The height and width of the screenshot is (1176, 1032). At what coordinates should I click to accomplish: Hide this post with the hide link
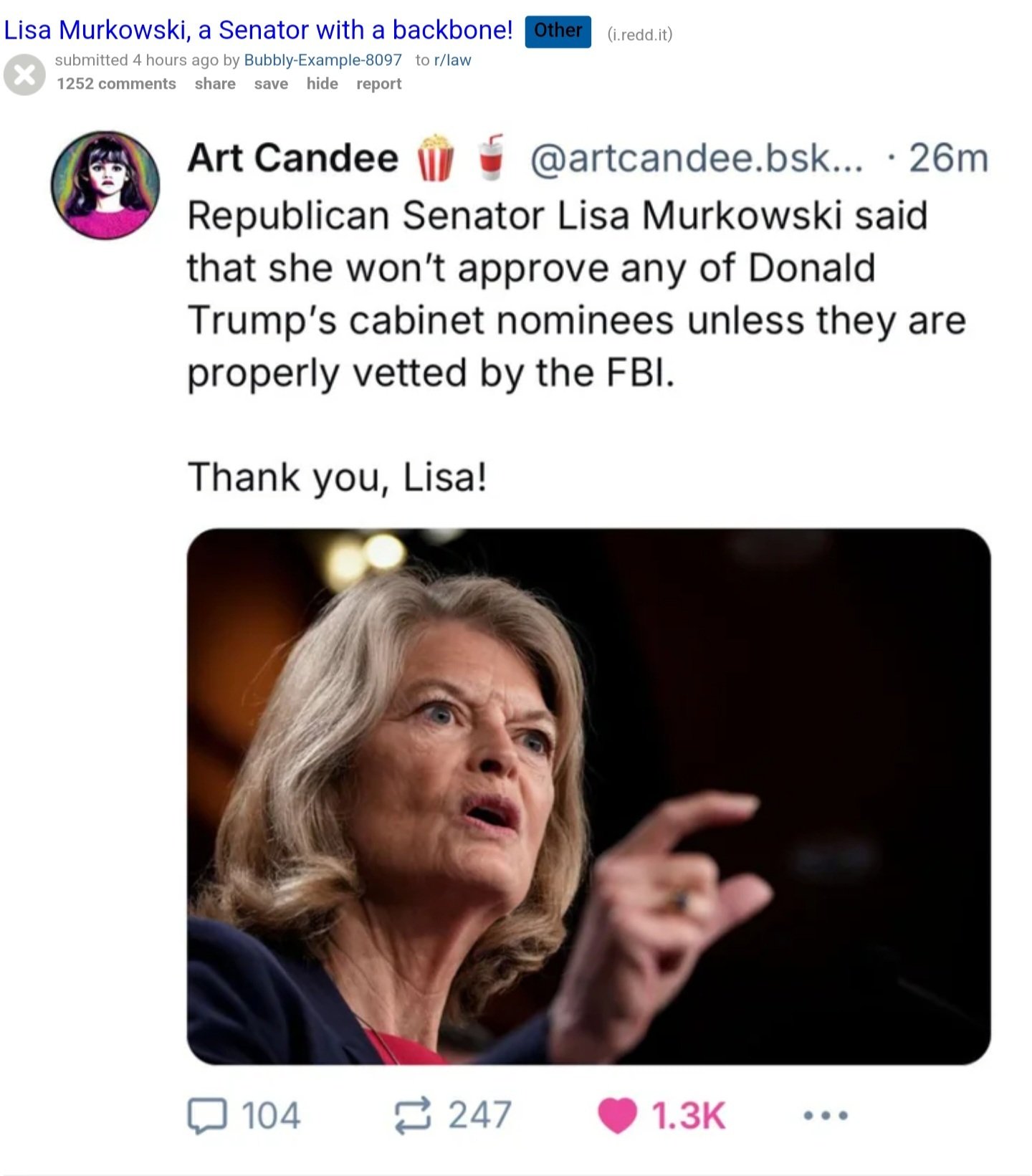pos(322,84)
